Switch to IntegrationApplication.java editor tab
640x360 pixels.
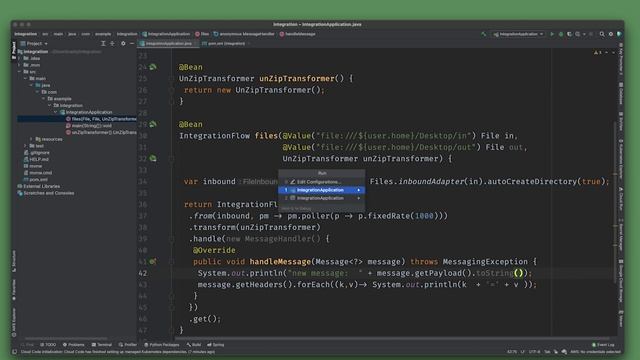click(x=168, y=43)
